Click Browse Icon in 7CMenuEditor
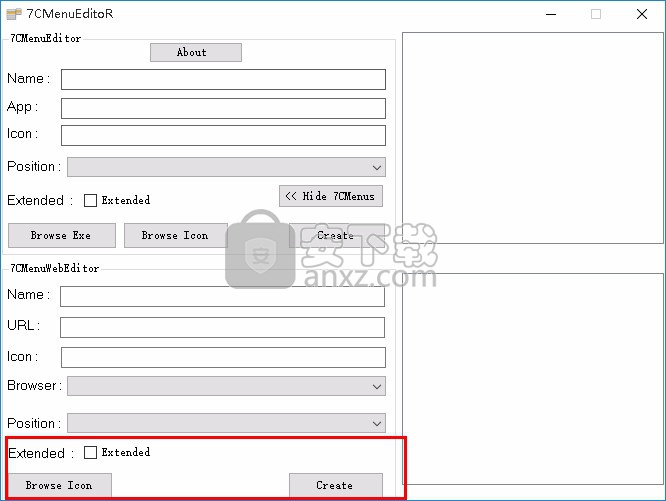 point(175,235)
